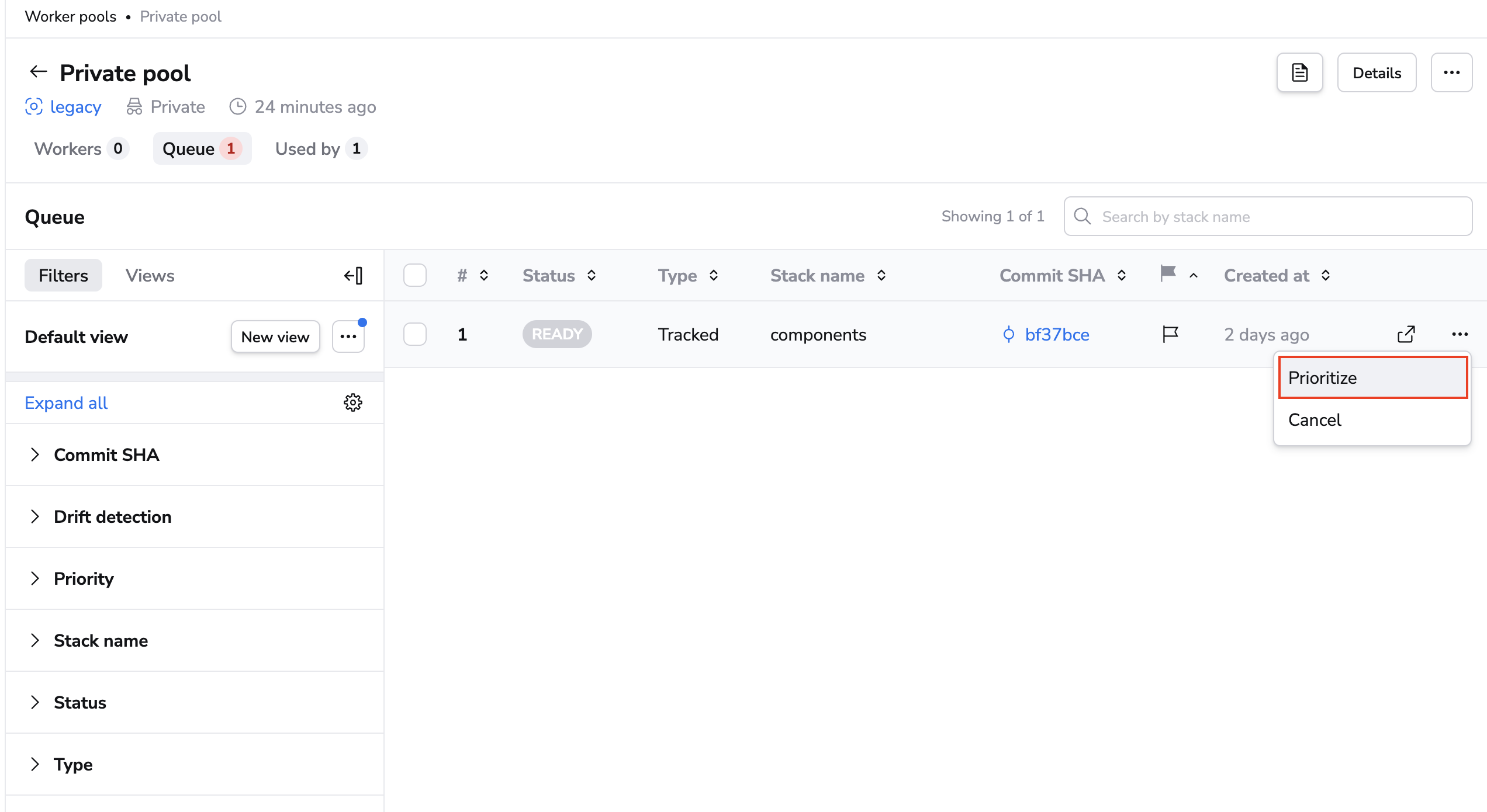The height and width of the screenshot is (812, 1487).
Task: Open the filter settings gear icon
Action: pyautogui.click(x=352, y=402)
